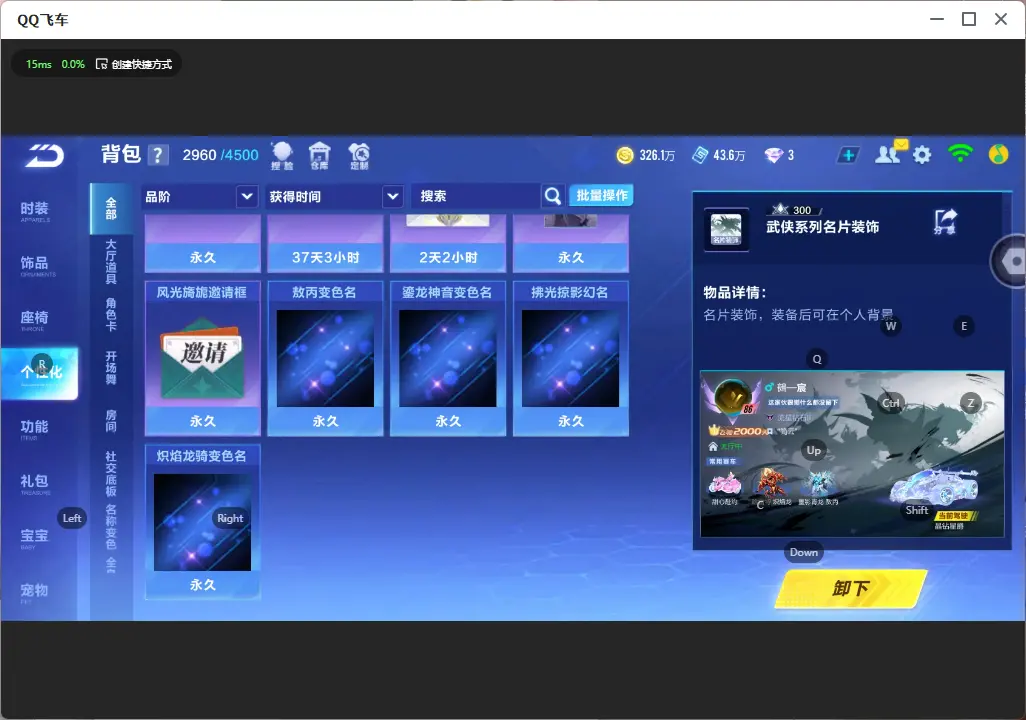
Task: Click the green Wi-Fi signal icon
Action: click(960, 154)
